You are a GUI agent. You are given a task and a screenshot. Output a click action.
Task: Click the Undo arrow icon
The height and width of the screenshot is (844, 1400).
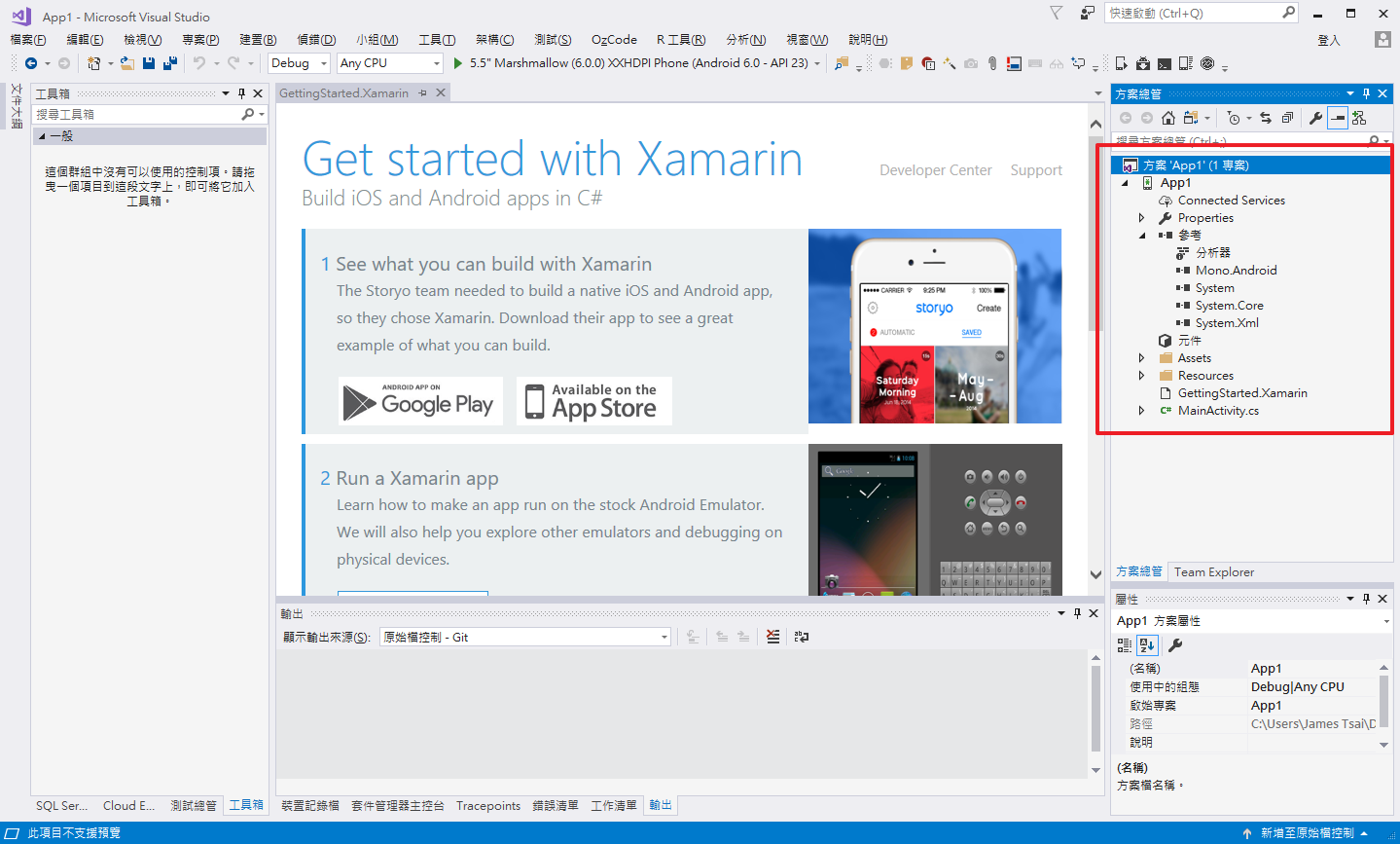coord(198,63)
